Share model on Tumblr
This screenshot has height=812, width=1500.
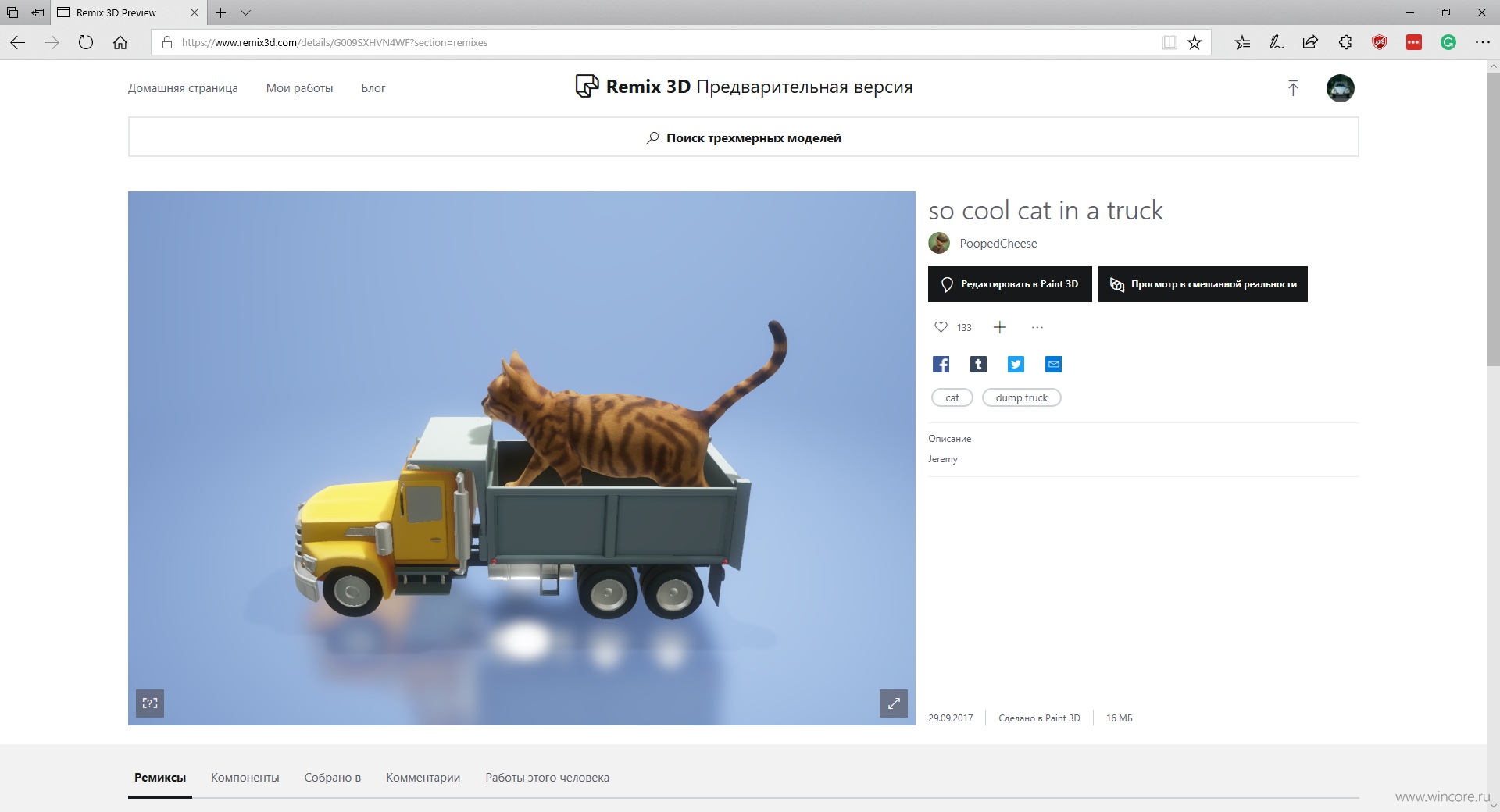click(978, 364)
